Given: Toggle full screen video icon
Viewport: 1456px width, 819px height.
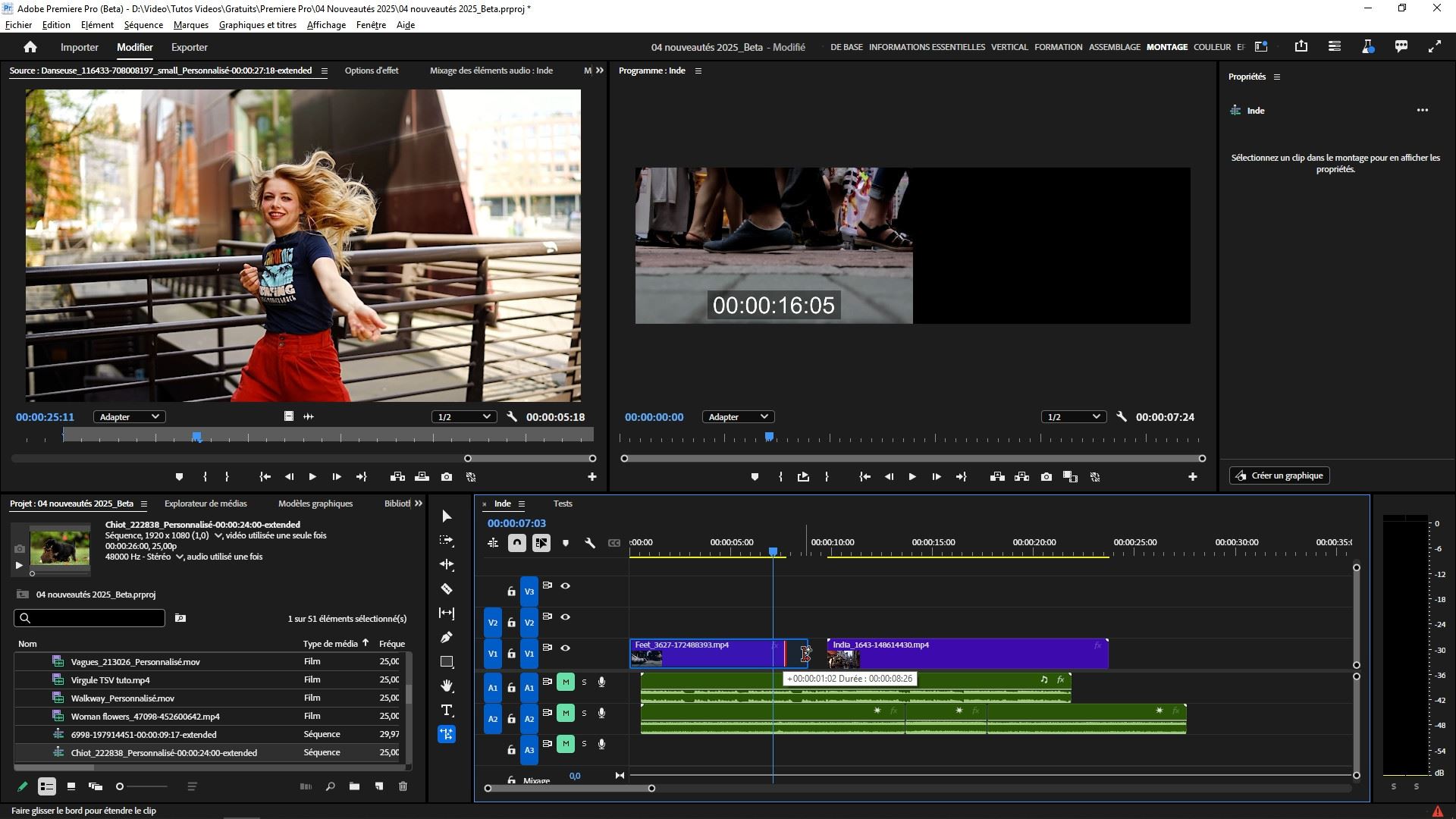Looking at the screenshot, I should 1435,46.
